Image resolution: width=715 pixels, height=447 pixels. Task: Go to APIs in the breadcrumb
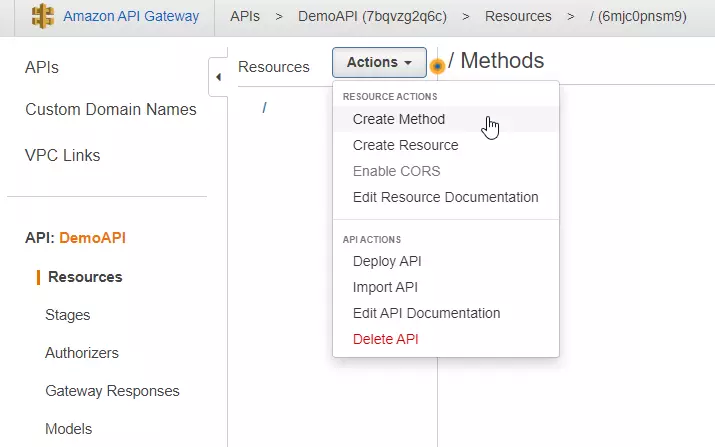click(x=245, y=16)
